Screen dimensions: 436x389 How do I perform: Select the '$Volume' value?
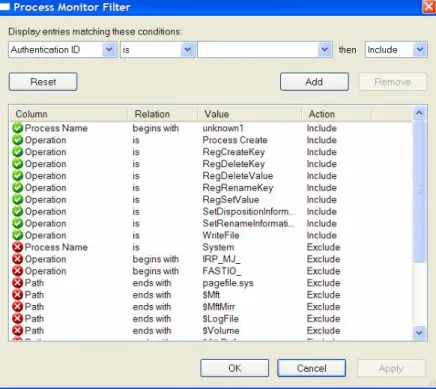point(221,331)
